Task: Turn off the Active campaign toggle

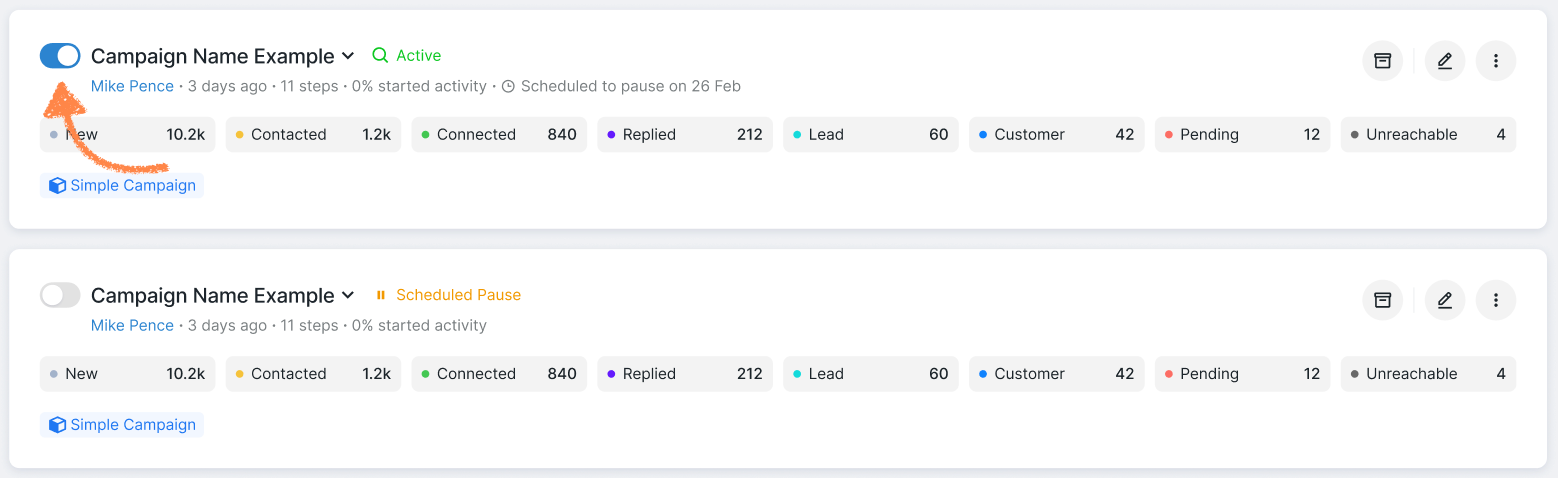Action: 60,56
